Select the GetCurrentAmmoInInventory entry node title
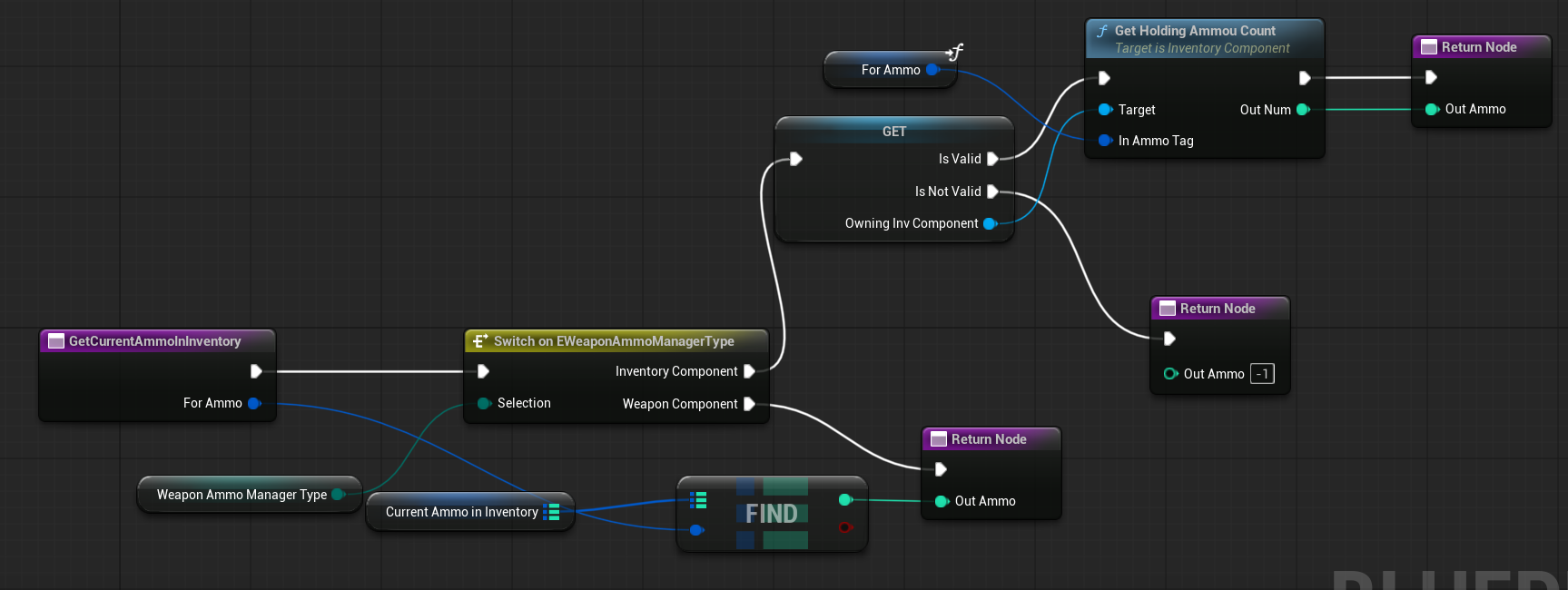Viewport: 1568px width, 590px height. 154,341
